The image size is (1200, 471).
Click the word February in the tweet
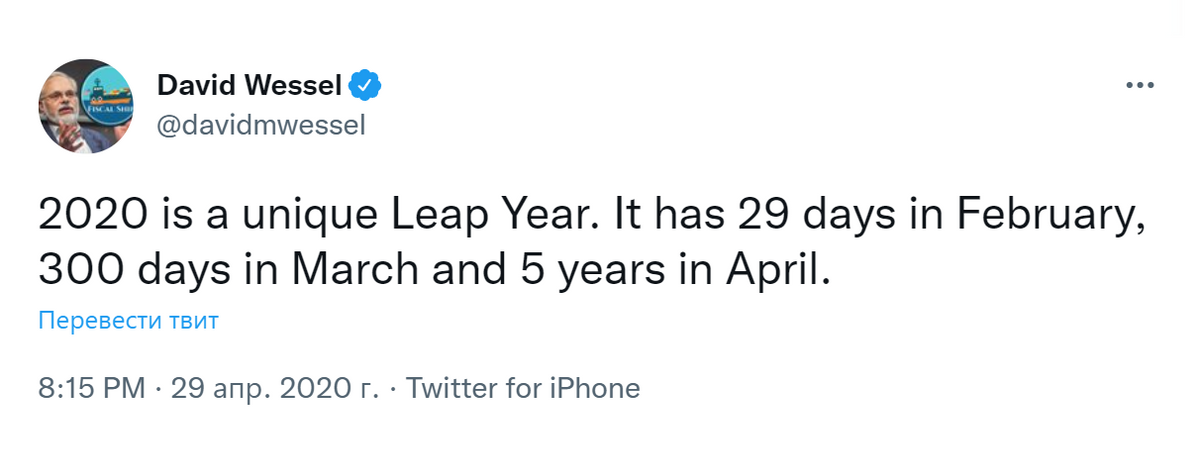1059,213
